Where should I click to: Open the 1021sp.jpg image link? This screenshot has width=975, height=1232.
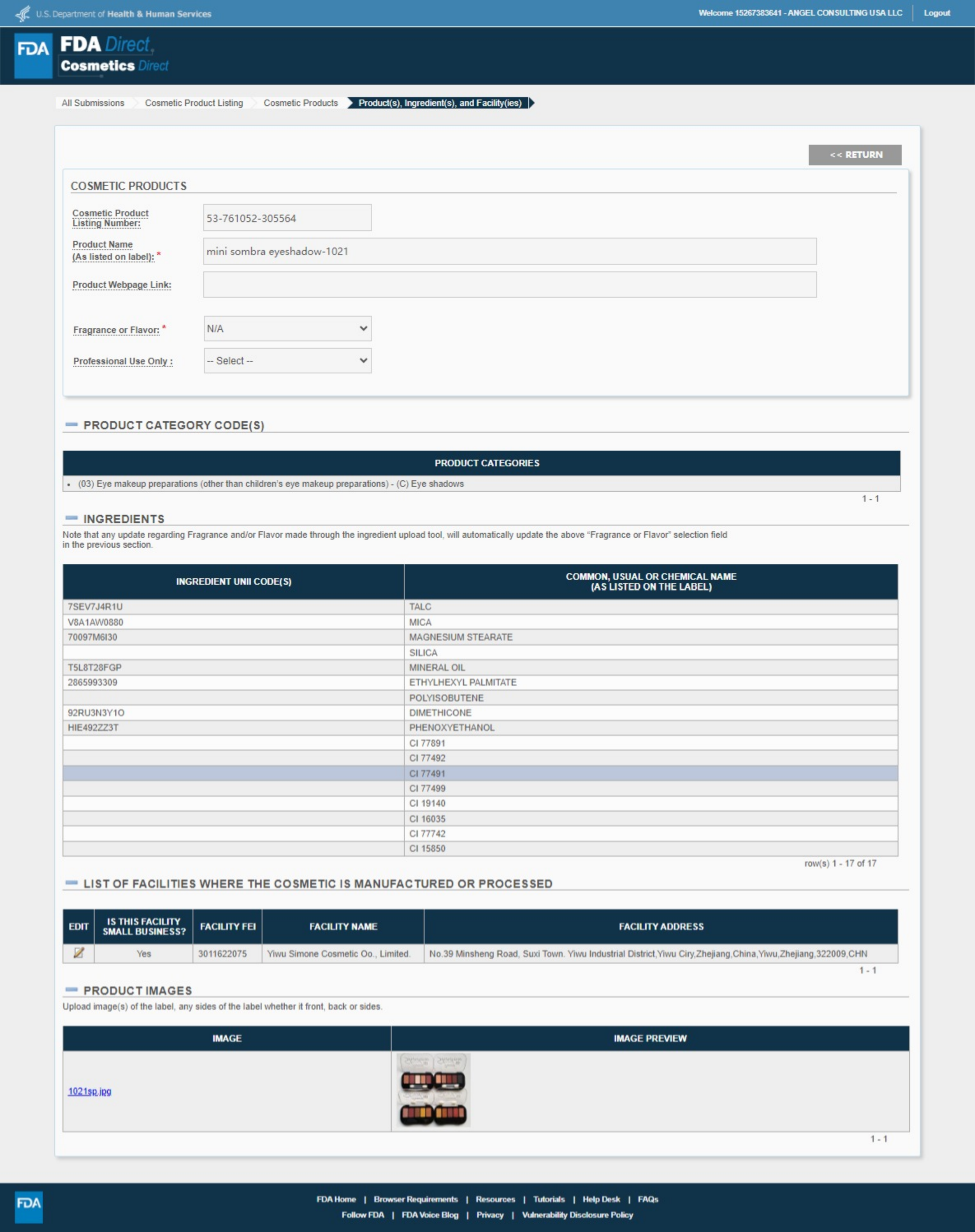click(90, 1091)
